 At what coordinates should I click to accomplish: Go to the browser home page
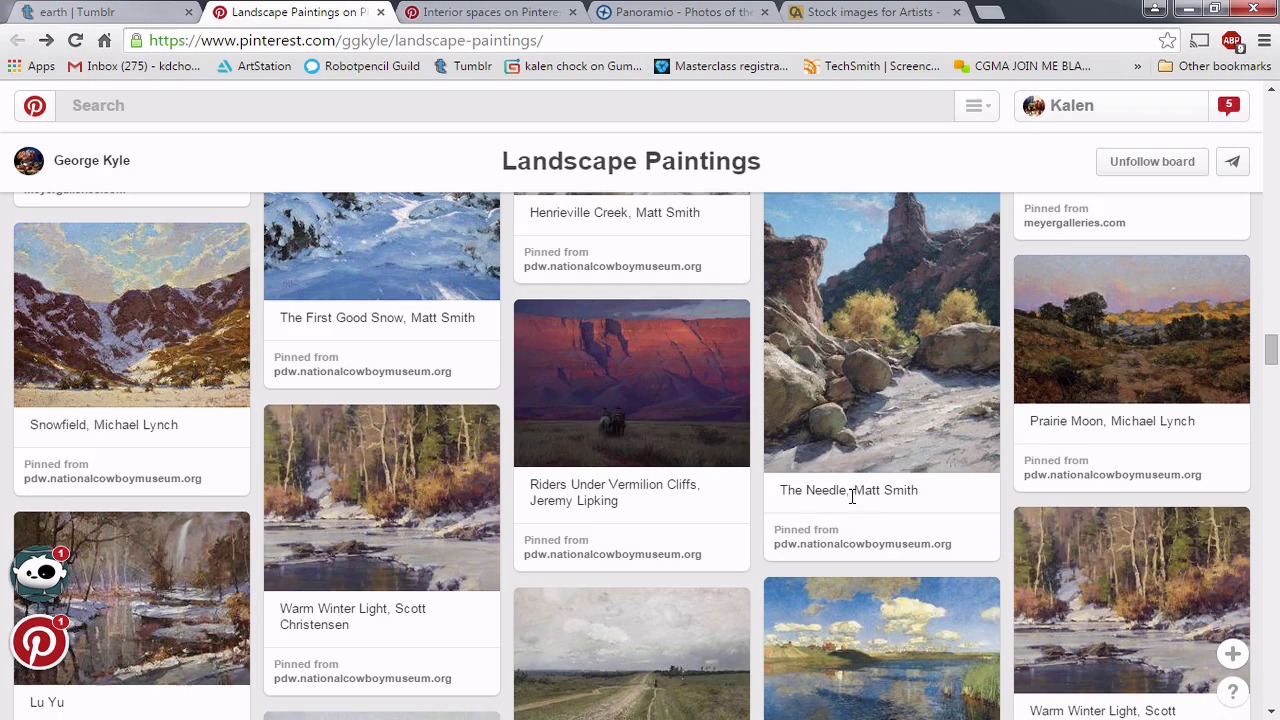(104, 40)
